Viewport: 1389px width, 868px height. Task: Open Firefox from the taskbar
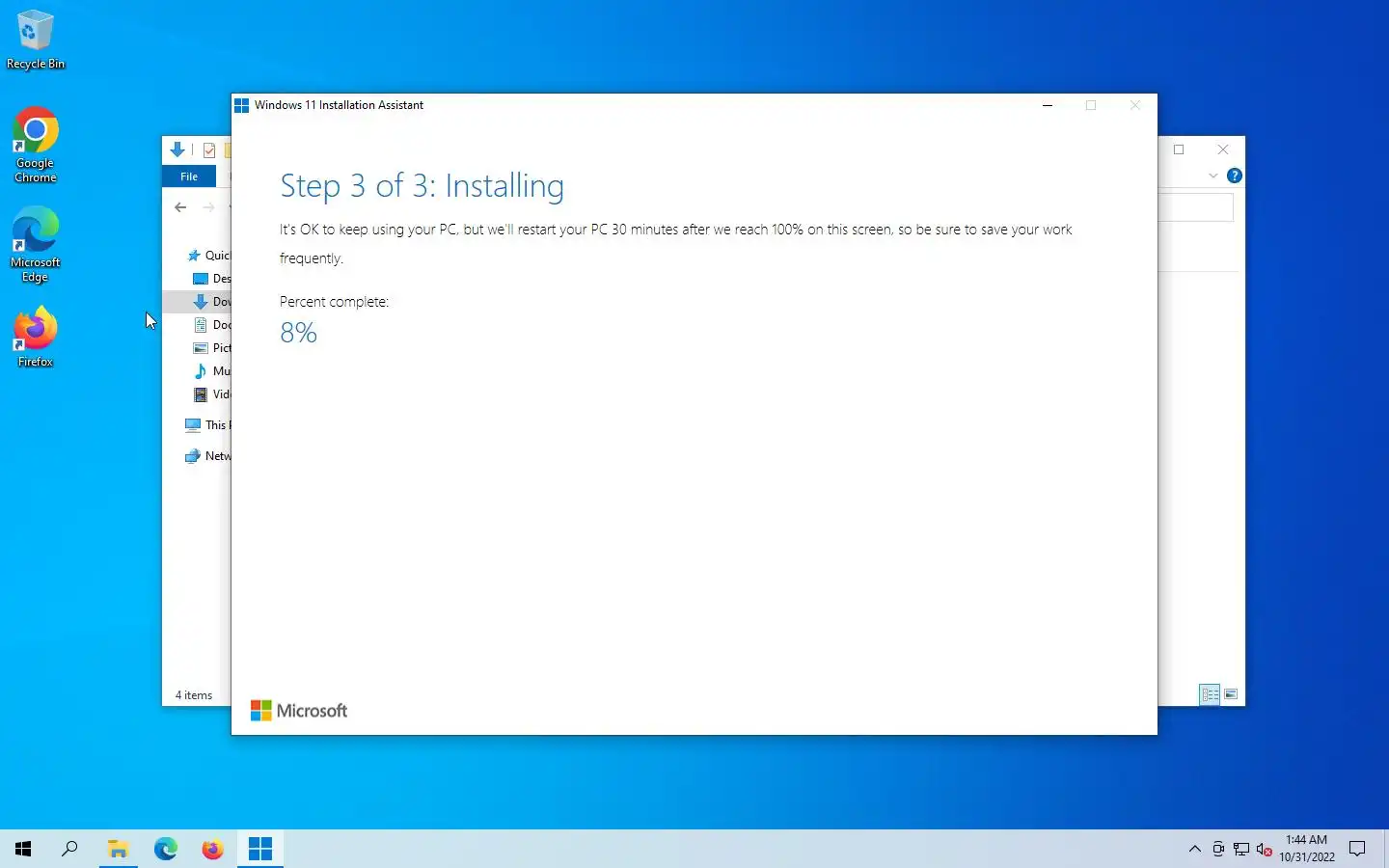click(x=212, y=849)
